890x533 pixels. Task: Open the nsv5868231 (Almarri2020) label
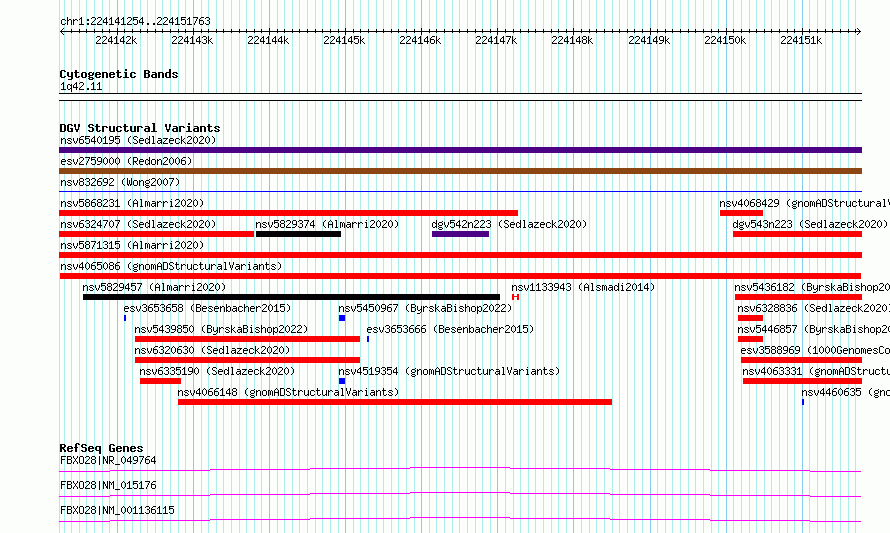click(132, 203)
